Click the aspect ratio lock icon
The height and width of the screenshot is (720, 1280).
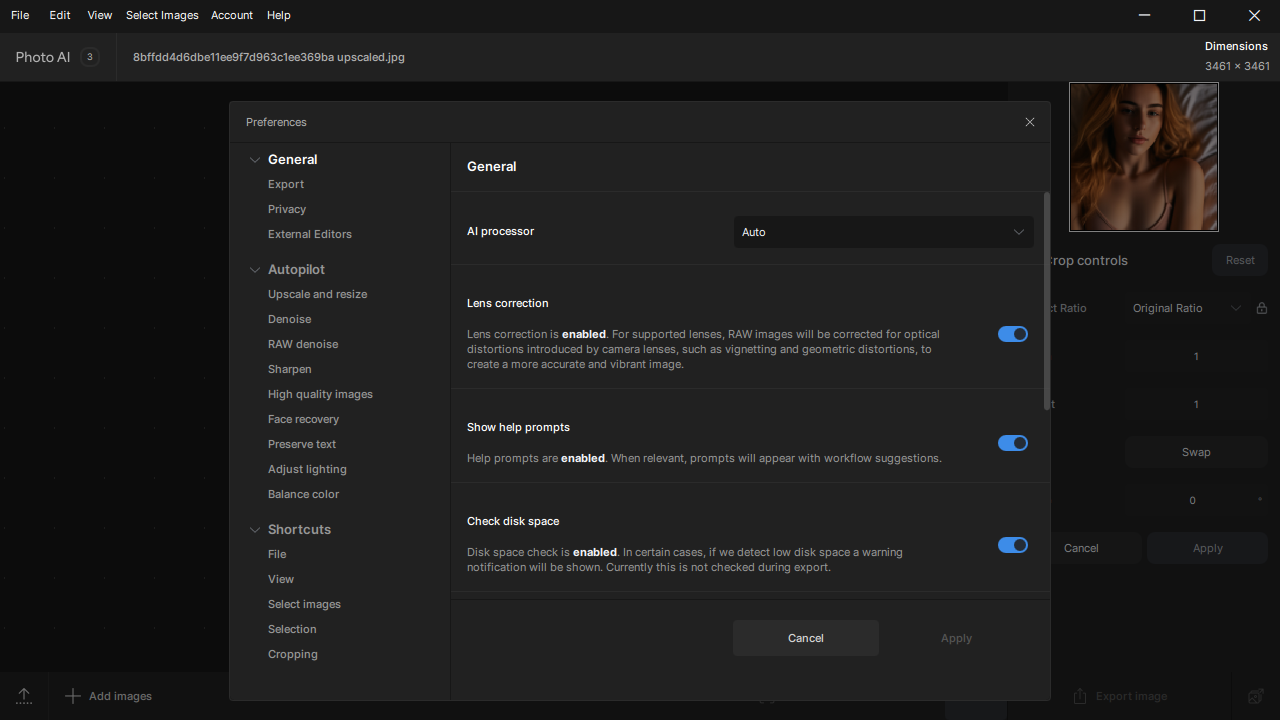pyautogui.click(x=1262, y=308)
